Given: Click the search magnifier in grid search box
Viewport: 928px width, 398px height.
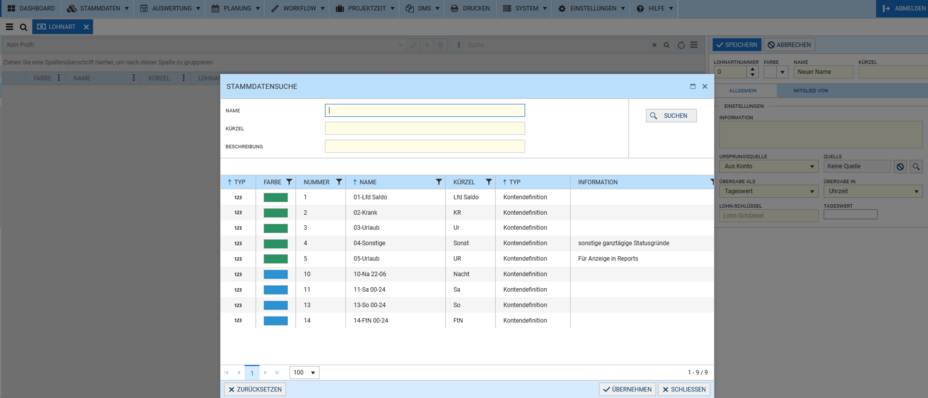Looking at the screenshot, I should click(x=666, y=45).
